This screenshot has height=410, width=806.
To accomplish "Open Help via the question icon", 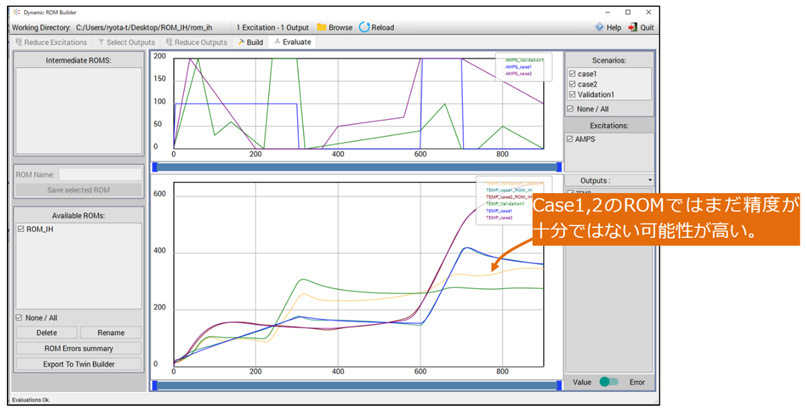I will (x=599, y=27).
